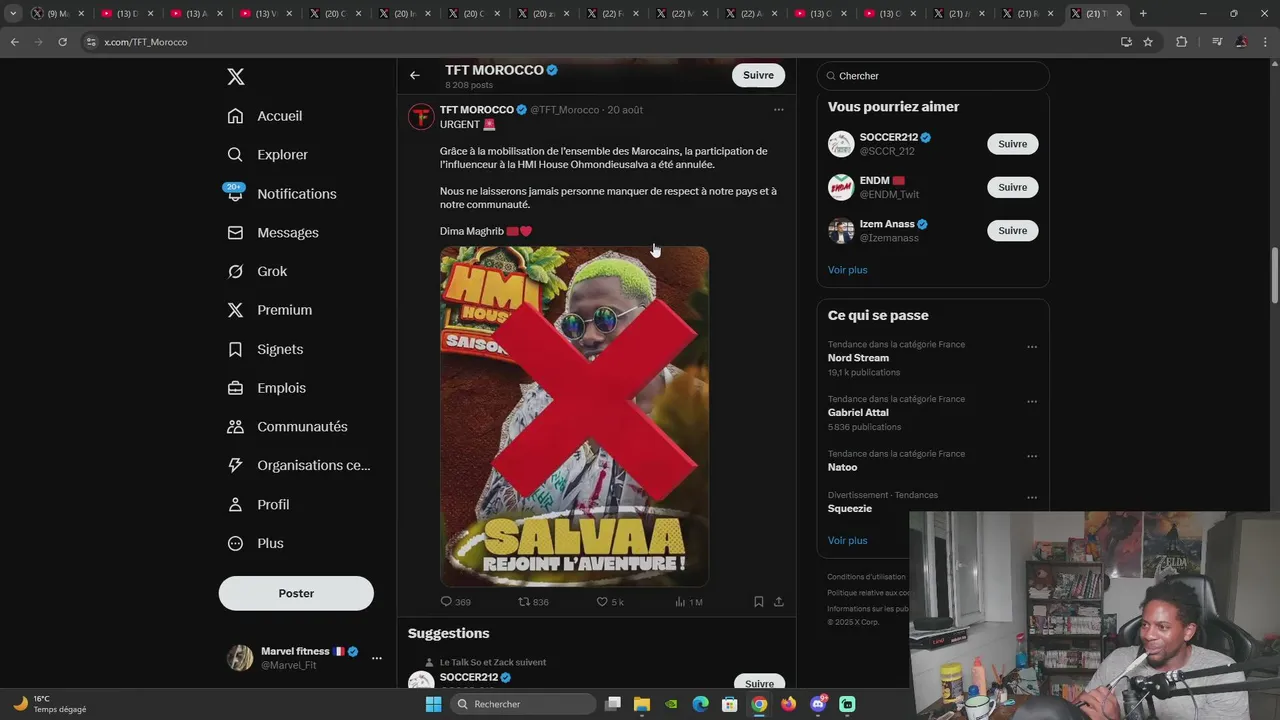Open File Explorer from taskbar

[642, 704]
